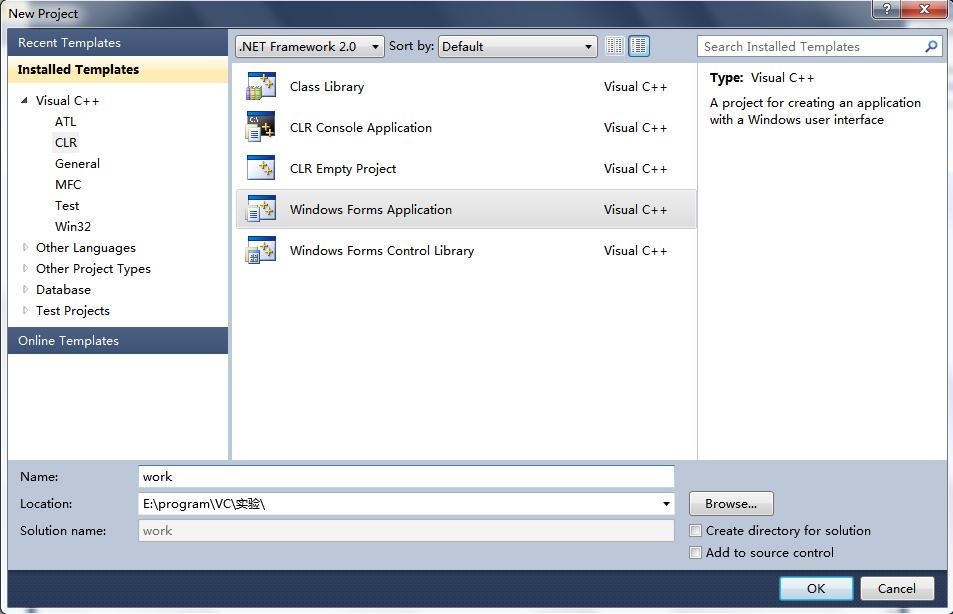Select the CLR category
The height and width of the screenshot is (614, 953).
point(66,142)
